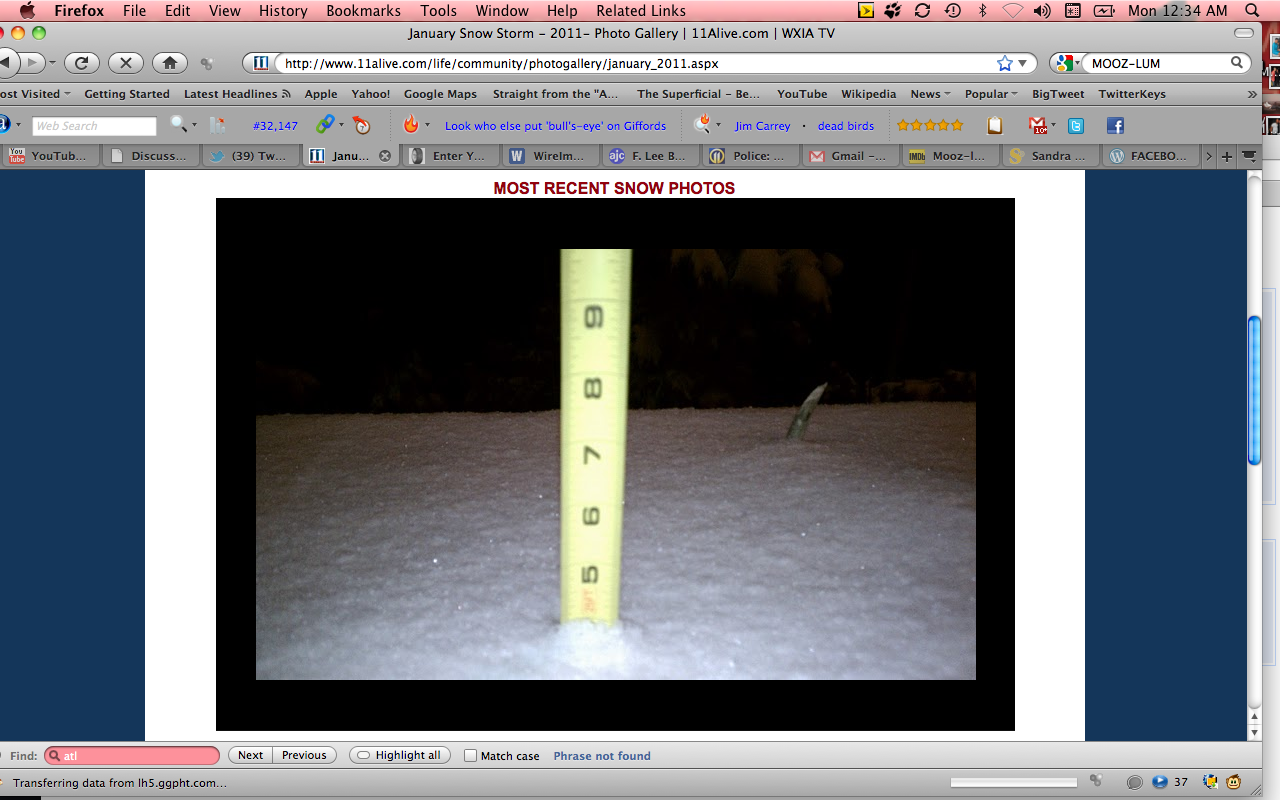Click in the Find text field

pos(138,756)
